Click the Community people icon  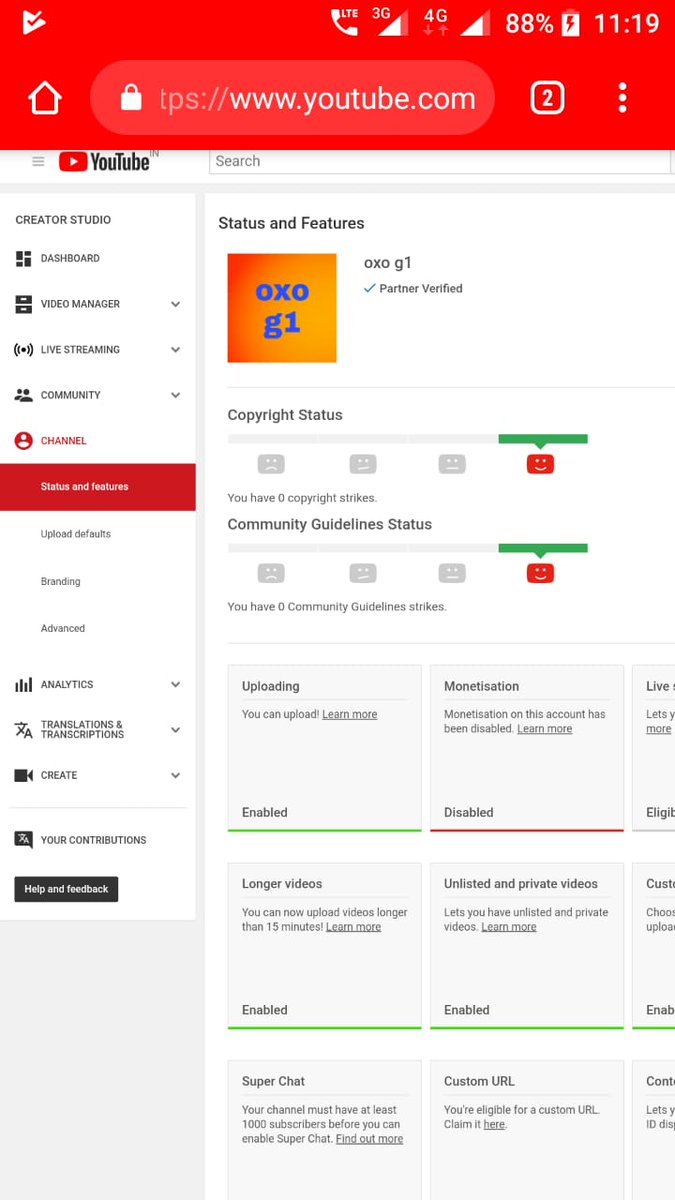pos(23,395)
